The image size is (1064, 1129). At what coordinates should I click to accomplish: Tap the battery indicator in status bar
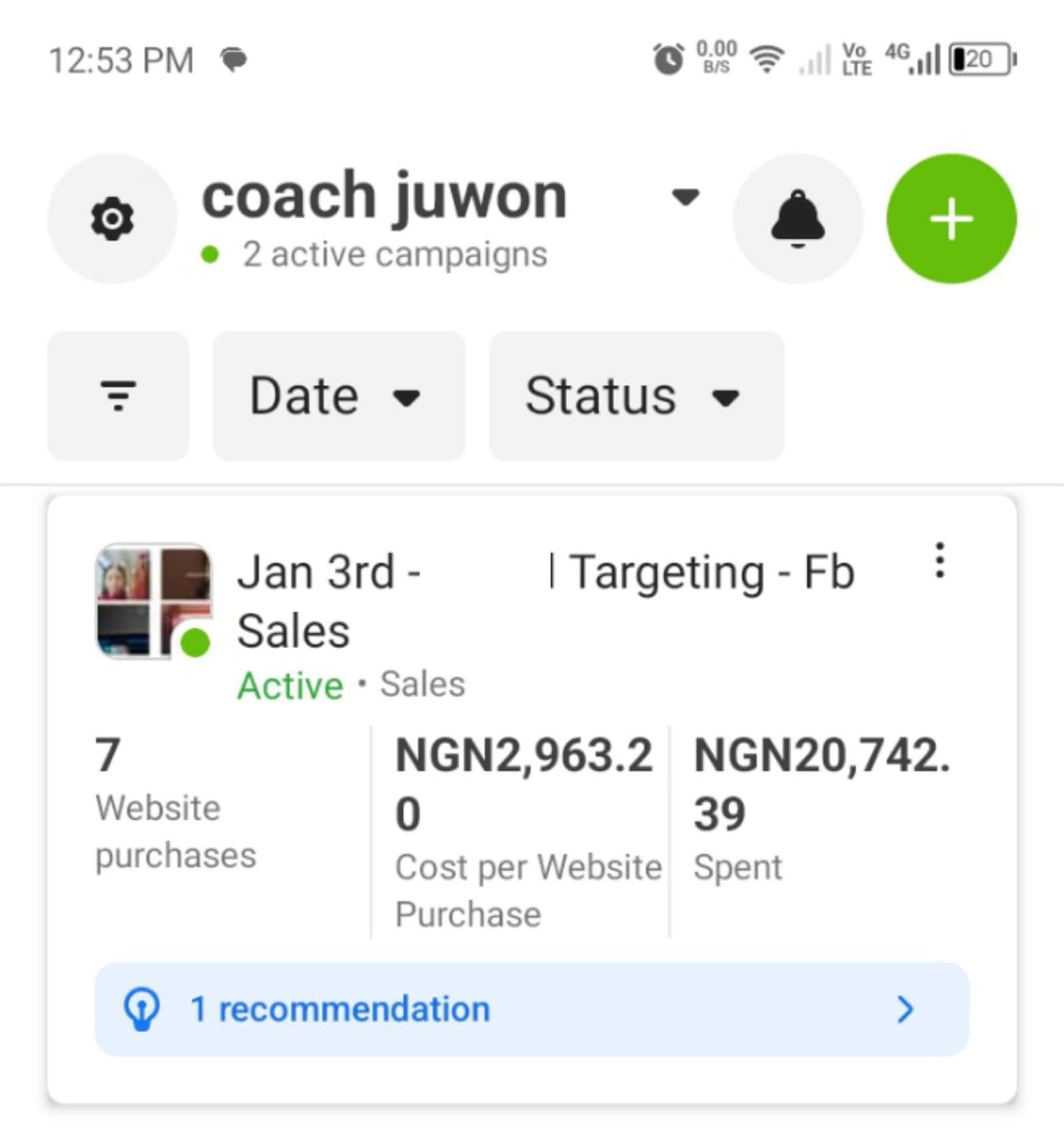[982, 60]
